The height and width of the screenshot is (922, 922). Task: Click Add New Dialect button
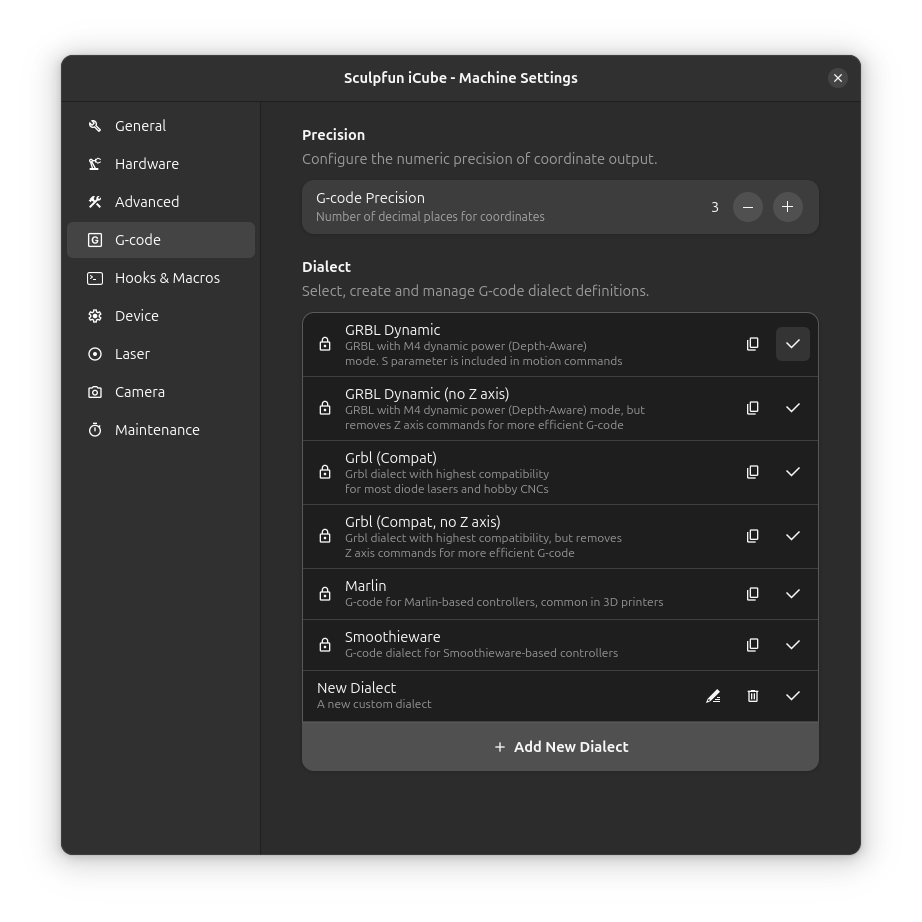pyautogui.click(x=560, y=747)
